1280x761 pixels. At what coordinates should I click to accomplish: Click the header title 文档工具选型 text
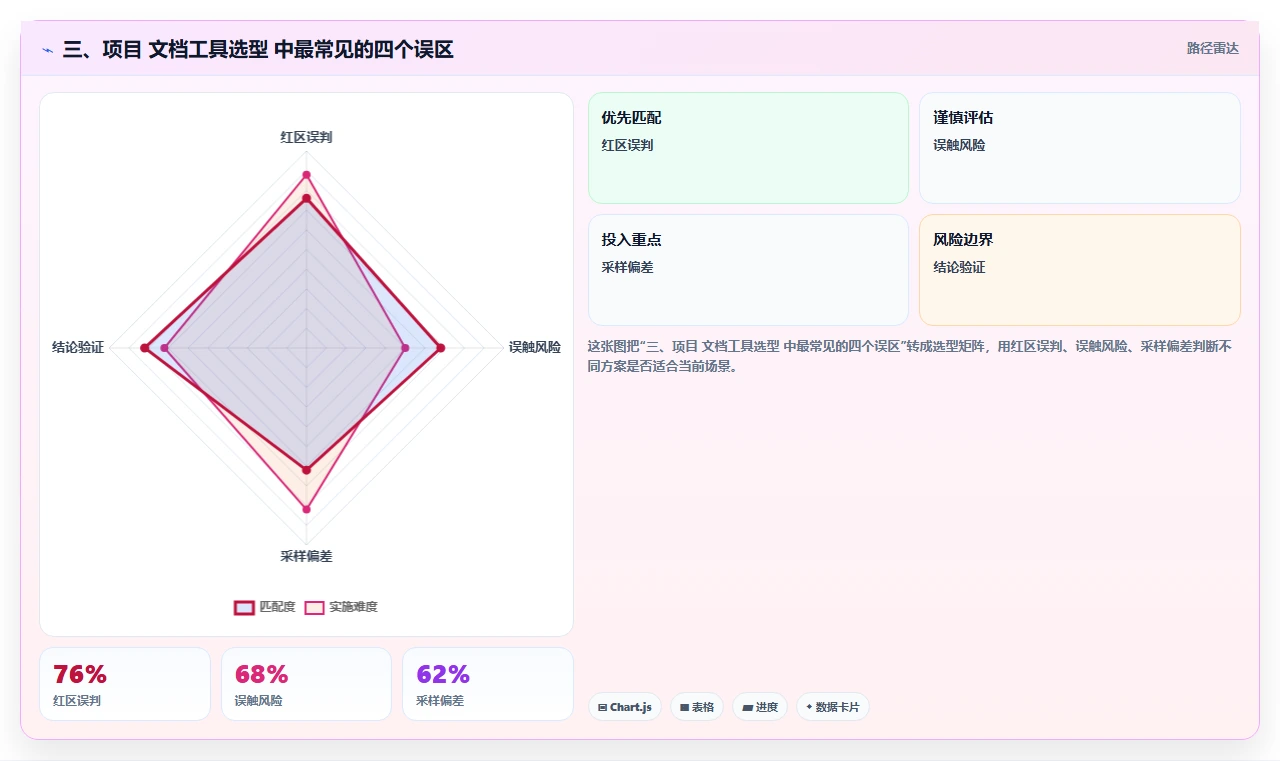tap(207, 49)
